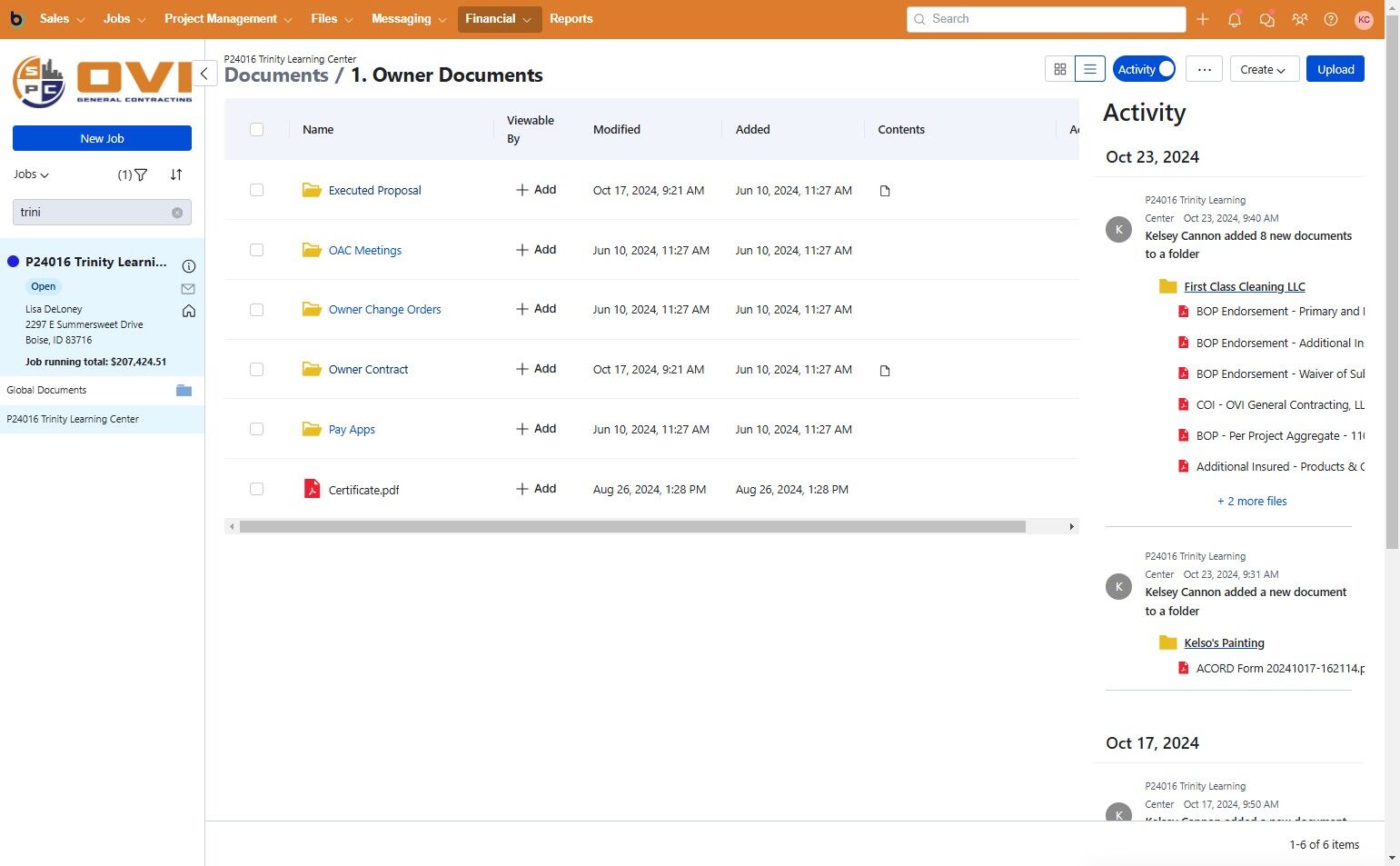Open the Project Management menu
This screenshot has width=1400, height=866.
pos(228,19)
